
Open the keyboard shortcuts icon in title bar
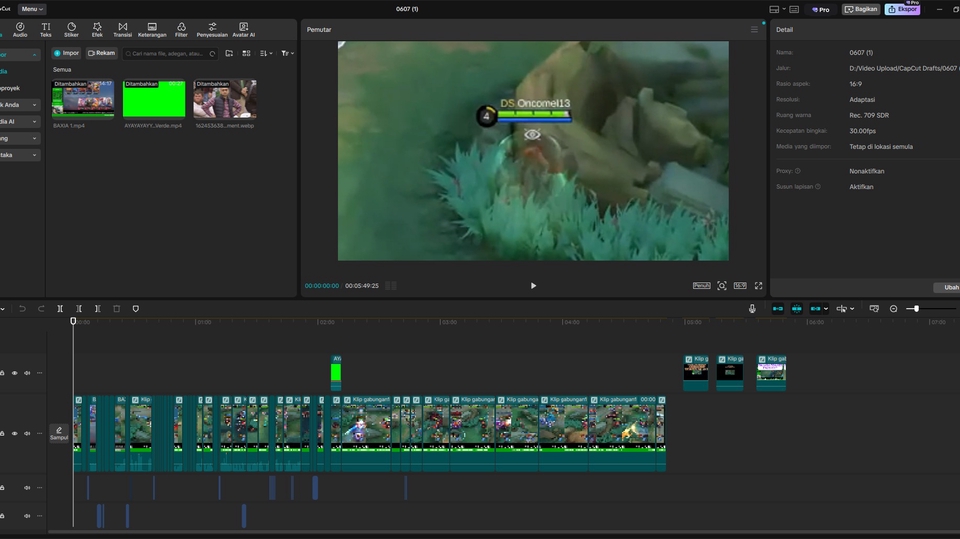coord(794,9)
